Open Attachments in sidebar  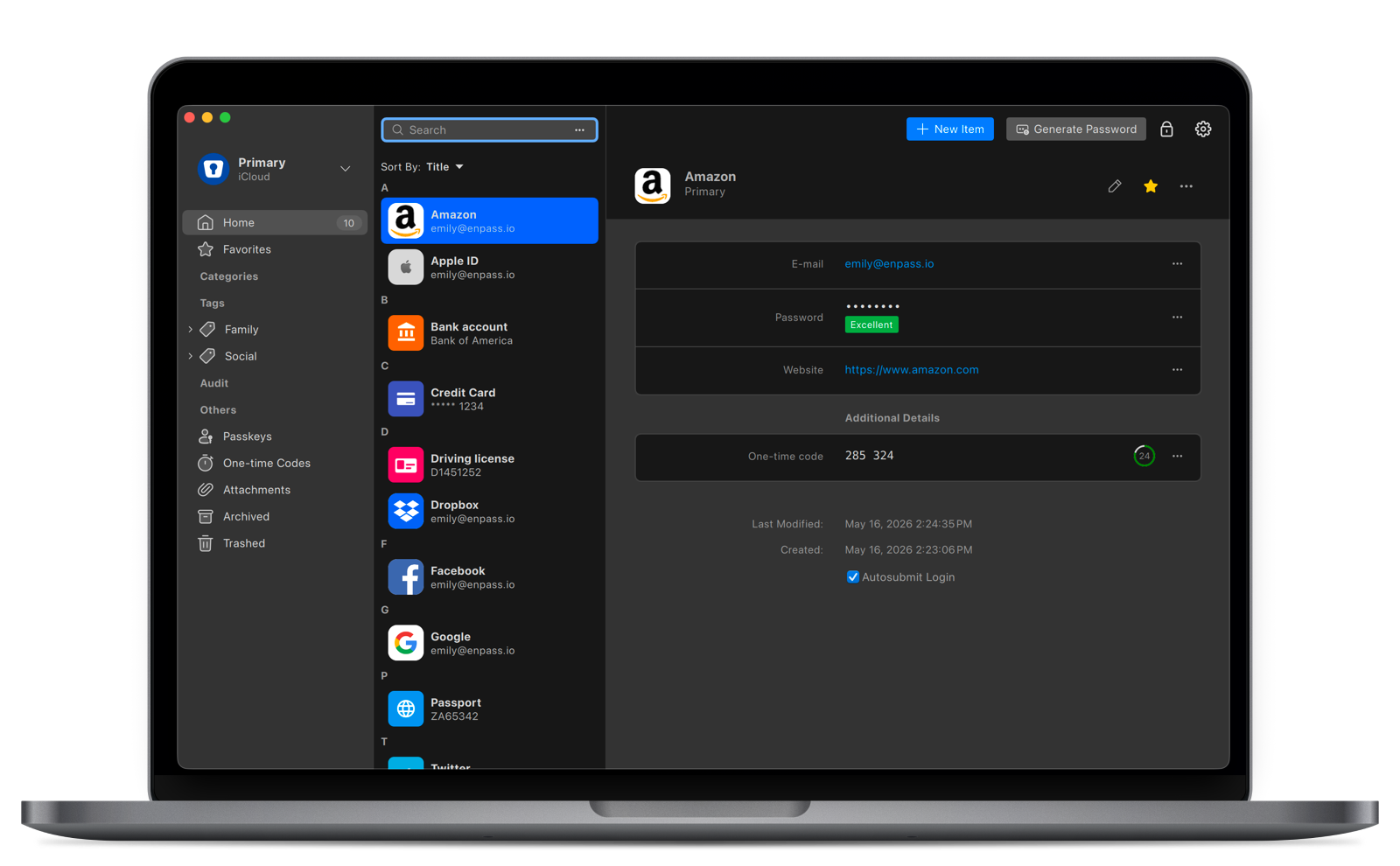point(273,490)
